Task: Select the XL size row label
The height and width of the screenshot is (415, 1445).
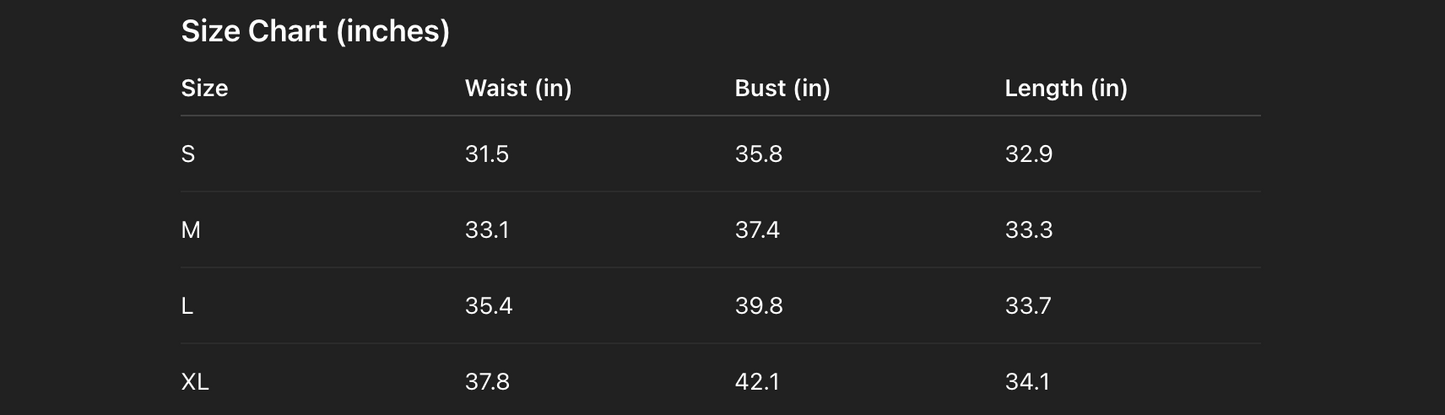Action: coord(195,382)
